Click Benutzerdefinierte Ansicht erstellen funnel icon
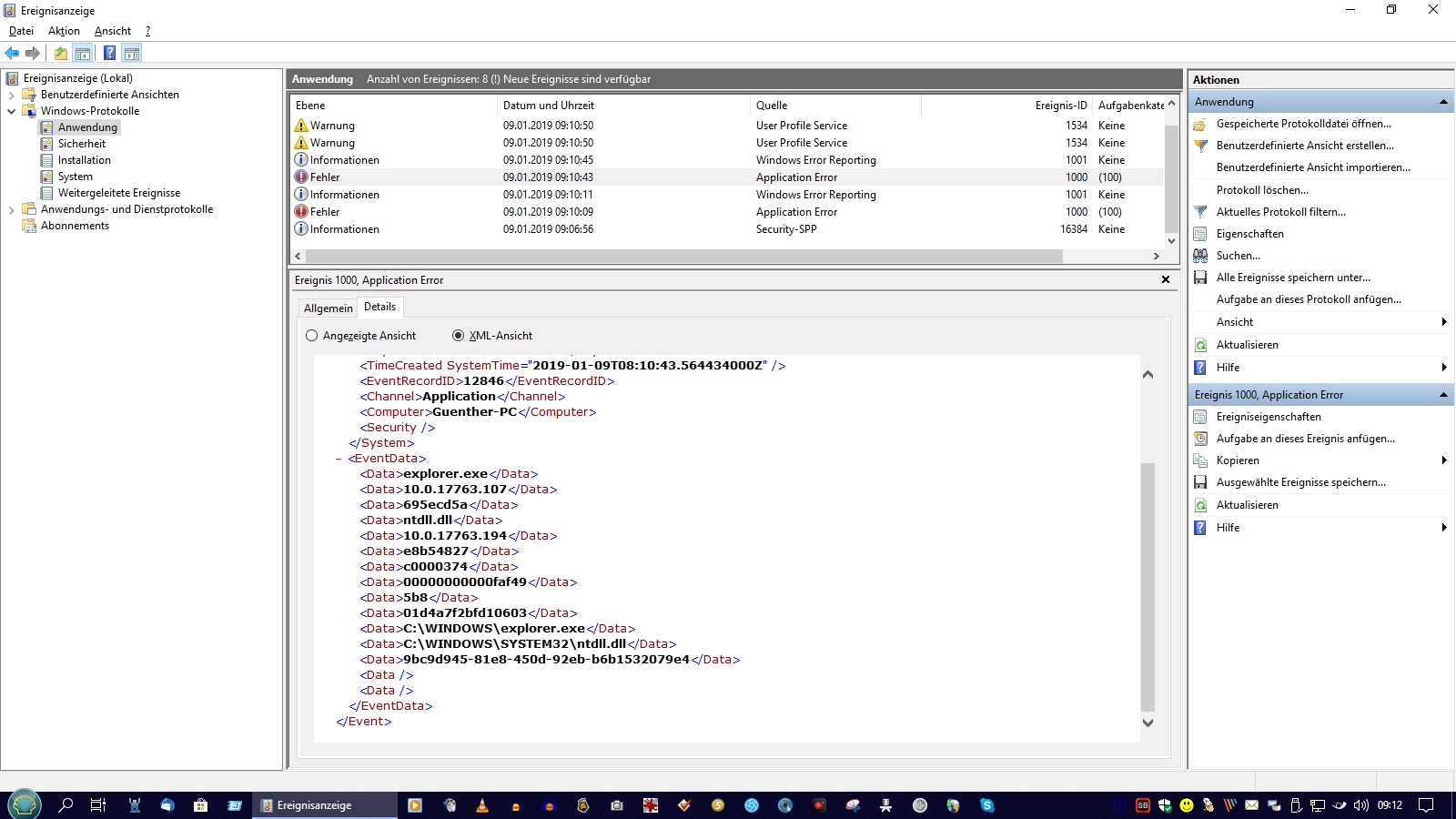Image resolution: width=1456 pixels, height=819 pixels. pos(1200,146)
